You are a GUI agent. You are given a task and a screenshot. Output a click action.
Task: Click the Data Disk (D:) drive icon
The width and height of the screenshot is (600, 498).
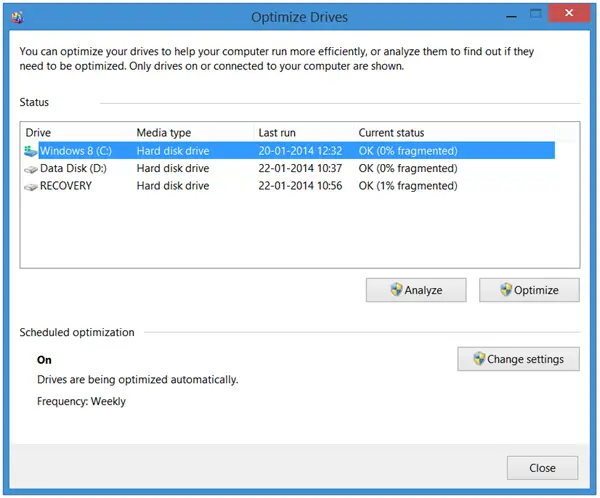coord(31,169)
